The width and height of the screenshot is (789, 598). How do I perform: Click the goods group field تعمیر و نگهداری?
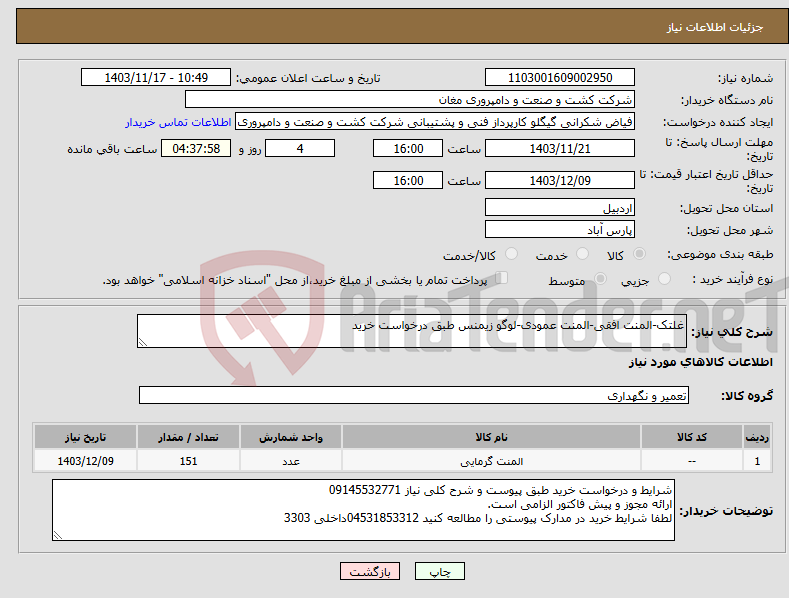click(414, 396)
